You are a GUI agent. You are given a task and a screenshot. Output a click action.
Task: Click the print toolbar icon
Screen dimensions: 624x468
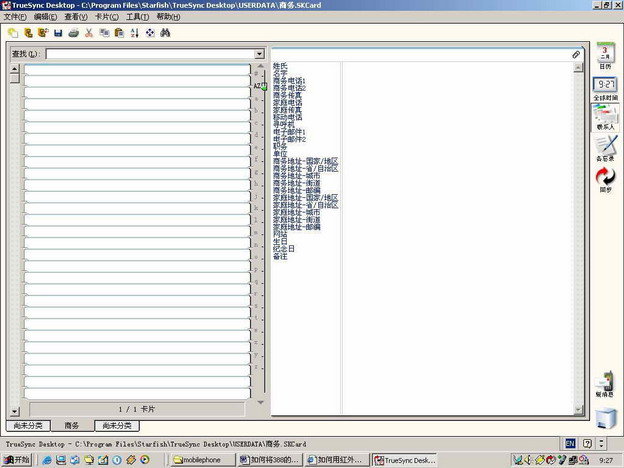(73, 33)
